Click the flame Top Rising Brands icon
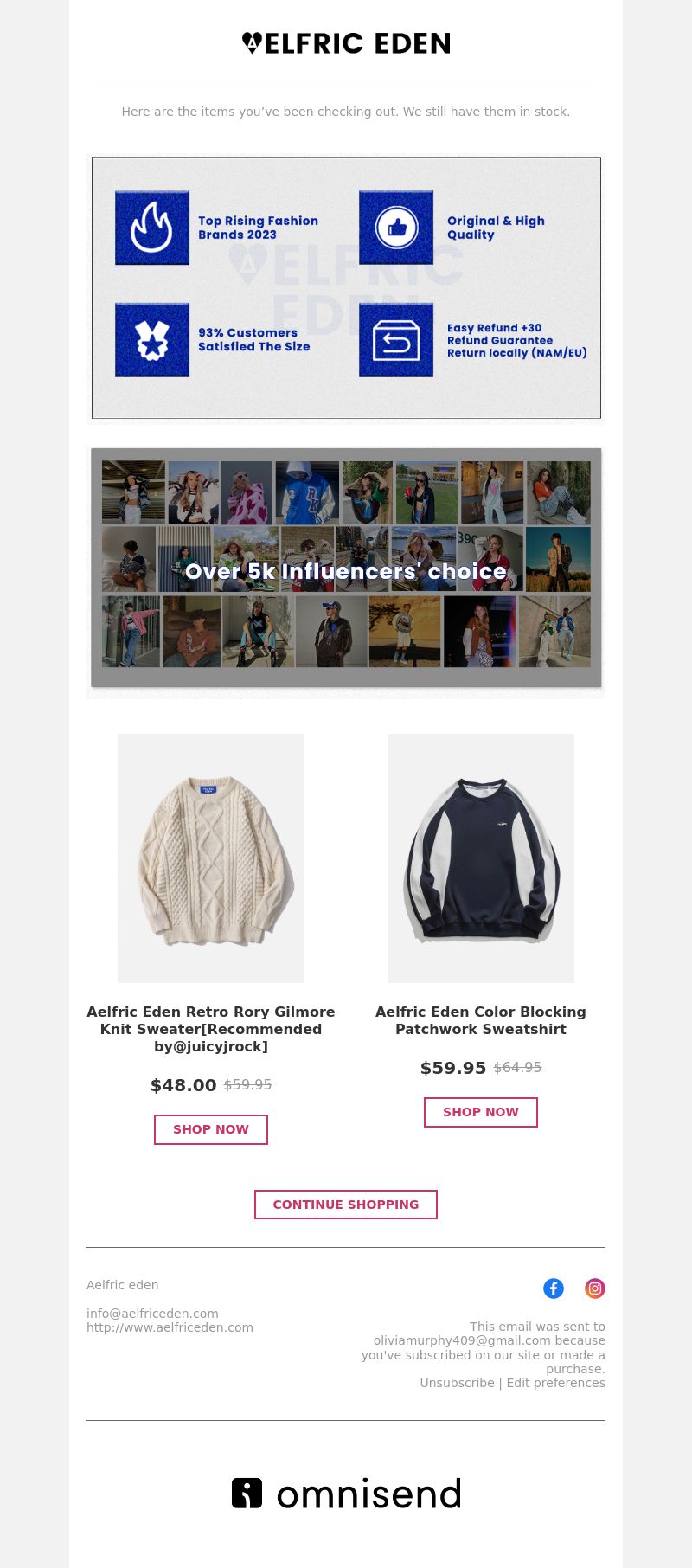Screen dimensions: 692x1568 coord(152,228)
